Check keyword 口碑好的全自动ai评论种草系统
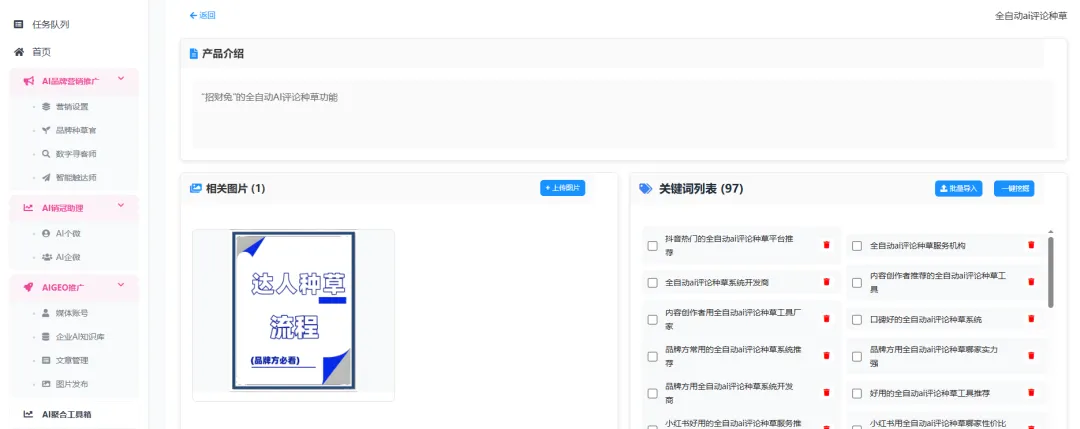 click(x=857, y=320)
